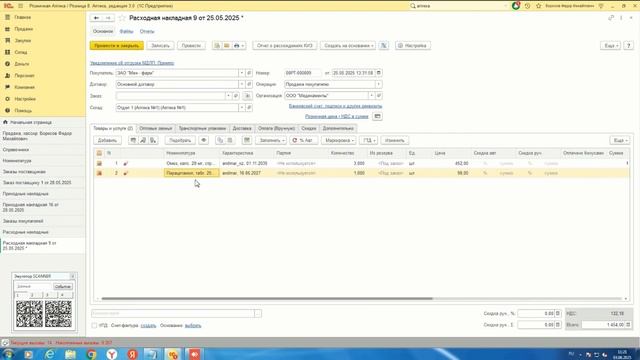Open the Банковский счет и другие реквизиты link
This screenshot has height=360, width=640.
point(336,106)
